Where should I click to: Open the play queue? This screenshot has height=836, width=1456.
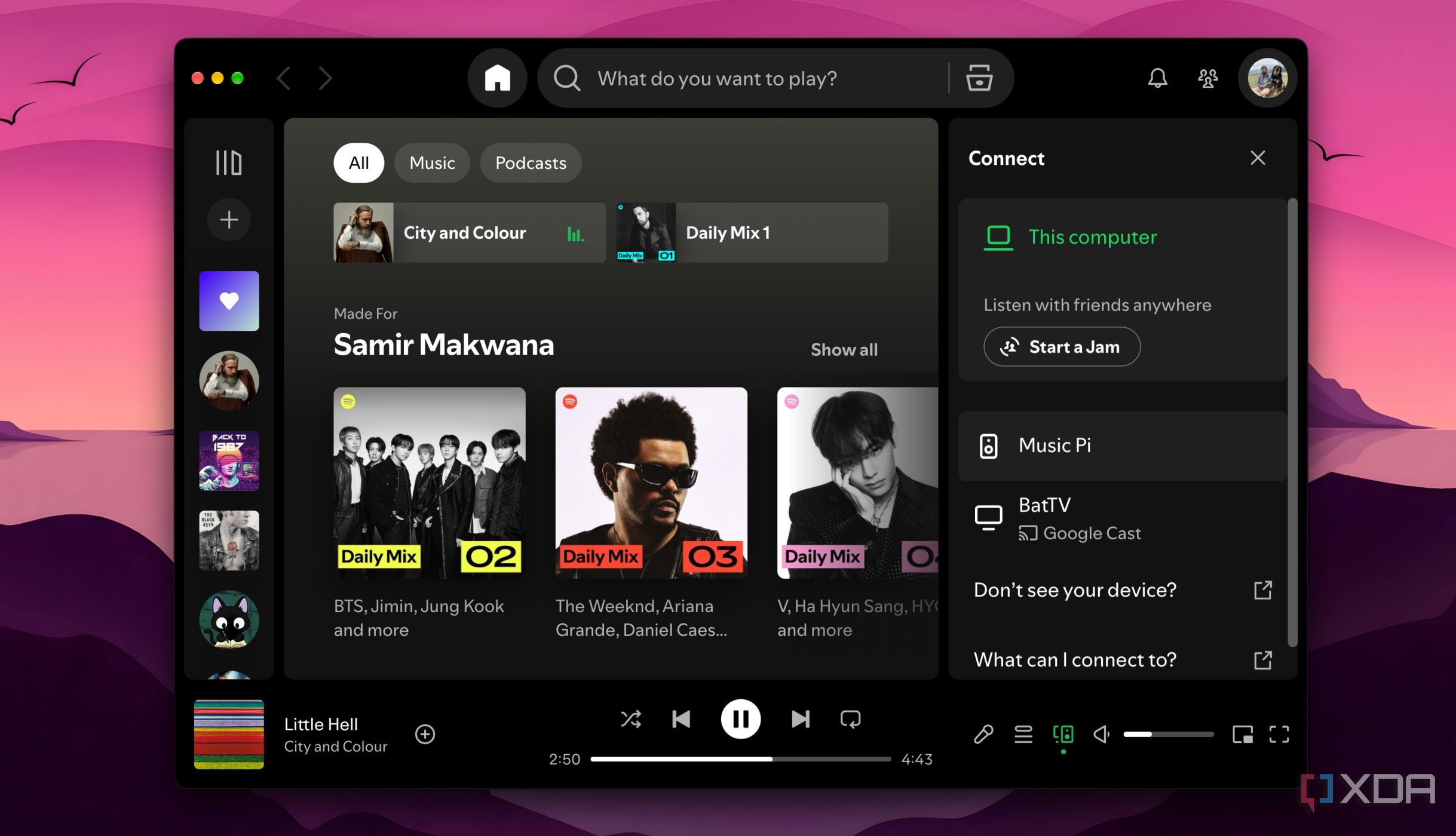pos(1023,734)
